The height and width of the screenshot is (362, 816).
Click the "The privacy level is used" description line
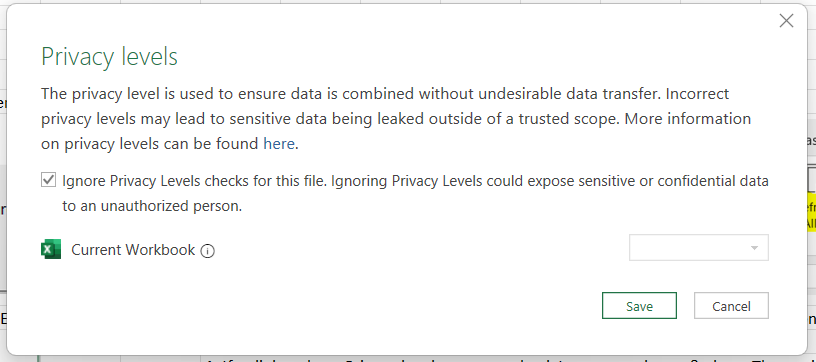385,94
